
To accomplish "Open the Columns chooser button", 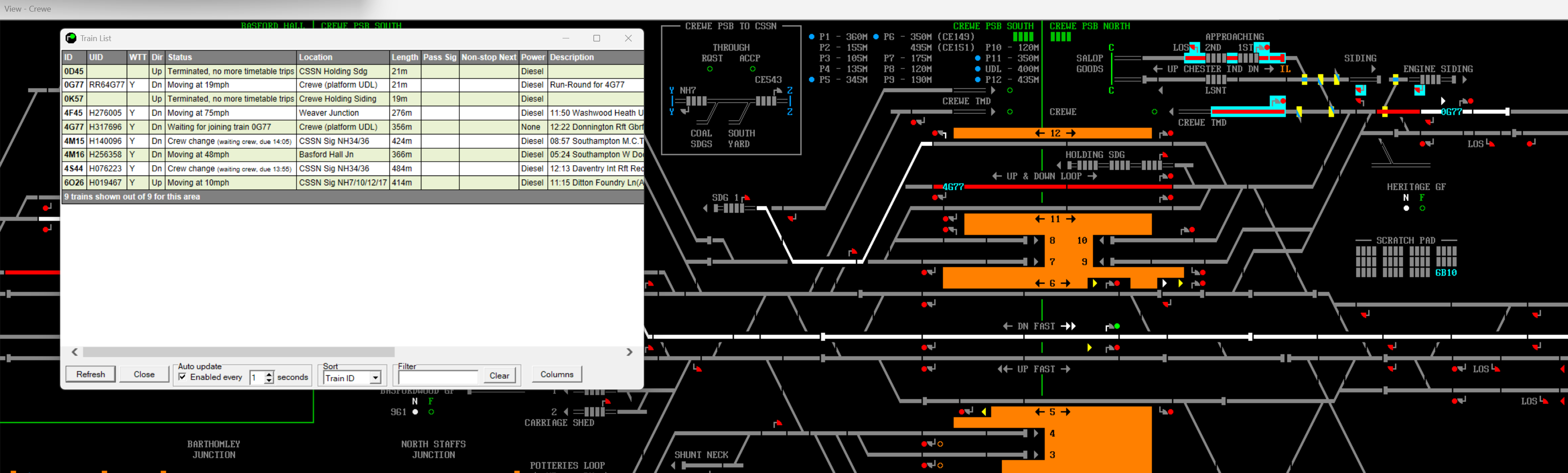I will [557, 374].
